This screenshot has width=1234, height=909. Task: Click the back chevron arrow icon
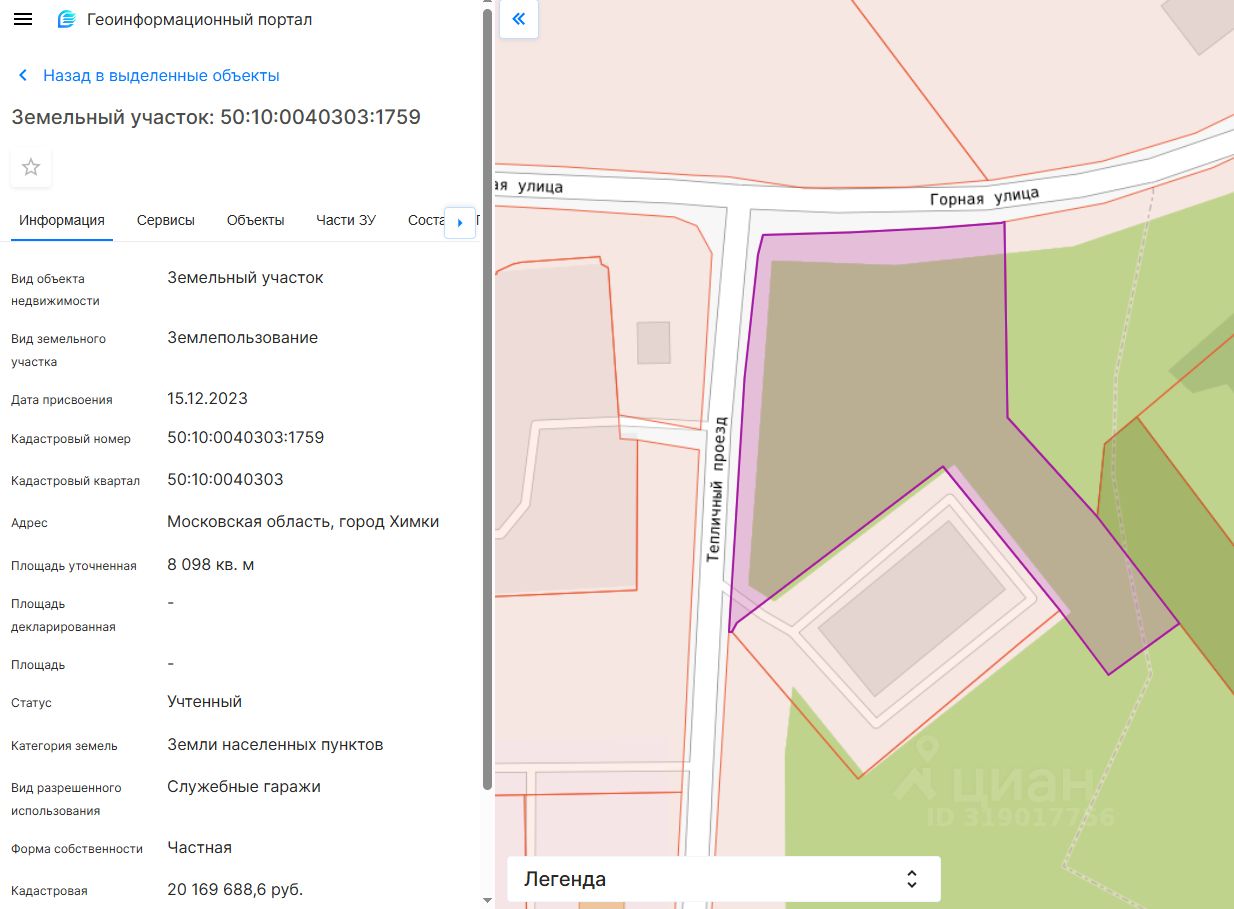23,76
